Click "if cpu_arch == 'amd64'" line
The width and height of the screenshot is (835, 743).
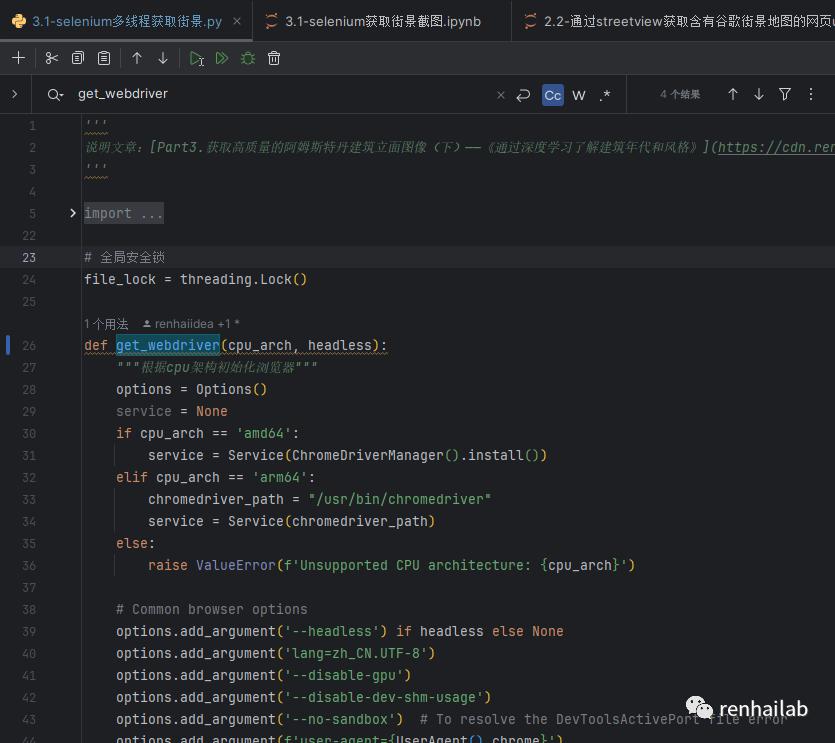pyautogui.click(x=208, y=434)
